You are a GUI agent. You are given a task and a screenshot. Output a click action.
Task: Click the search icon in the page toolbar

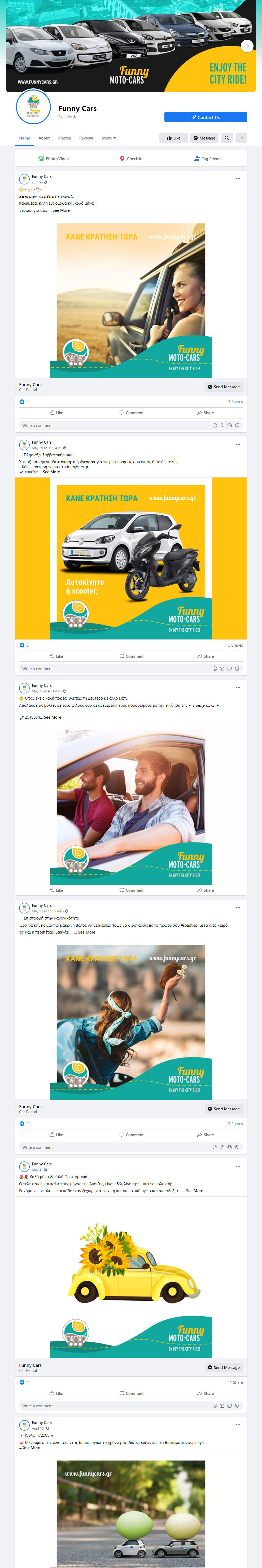(227, 138)
